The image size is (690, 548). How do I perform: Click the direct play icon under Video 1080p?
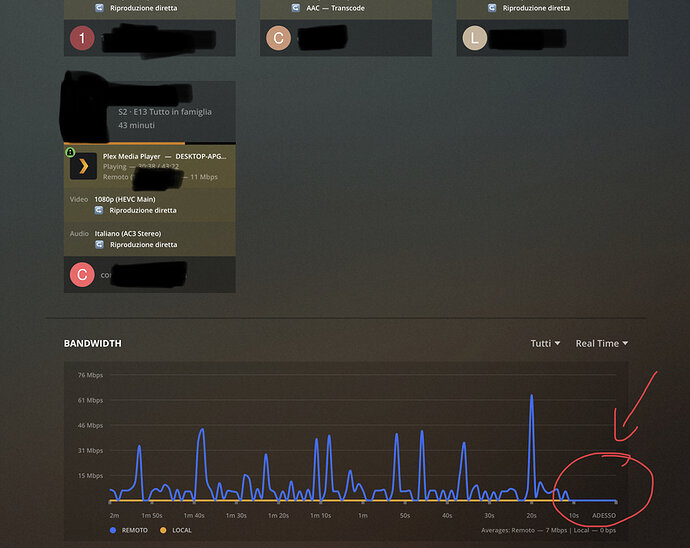(x=99, y=210)
